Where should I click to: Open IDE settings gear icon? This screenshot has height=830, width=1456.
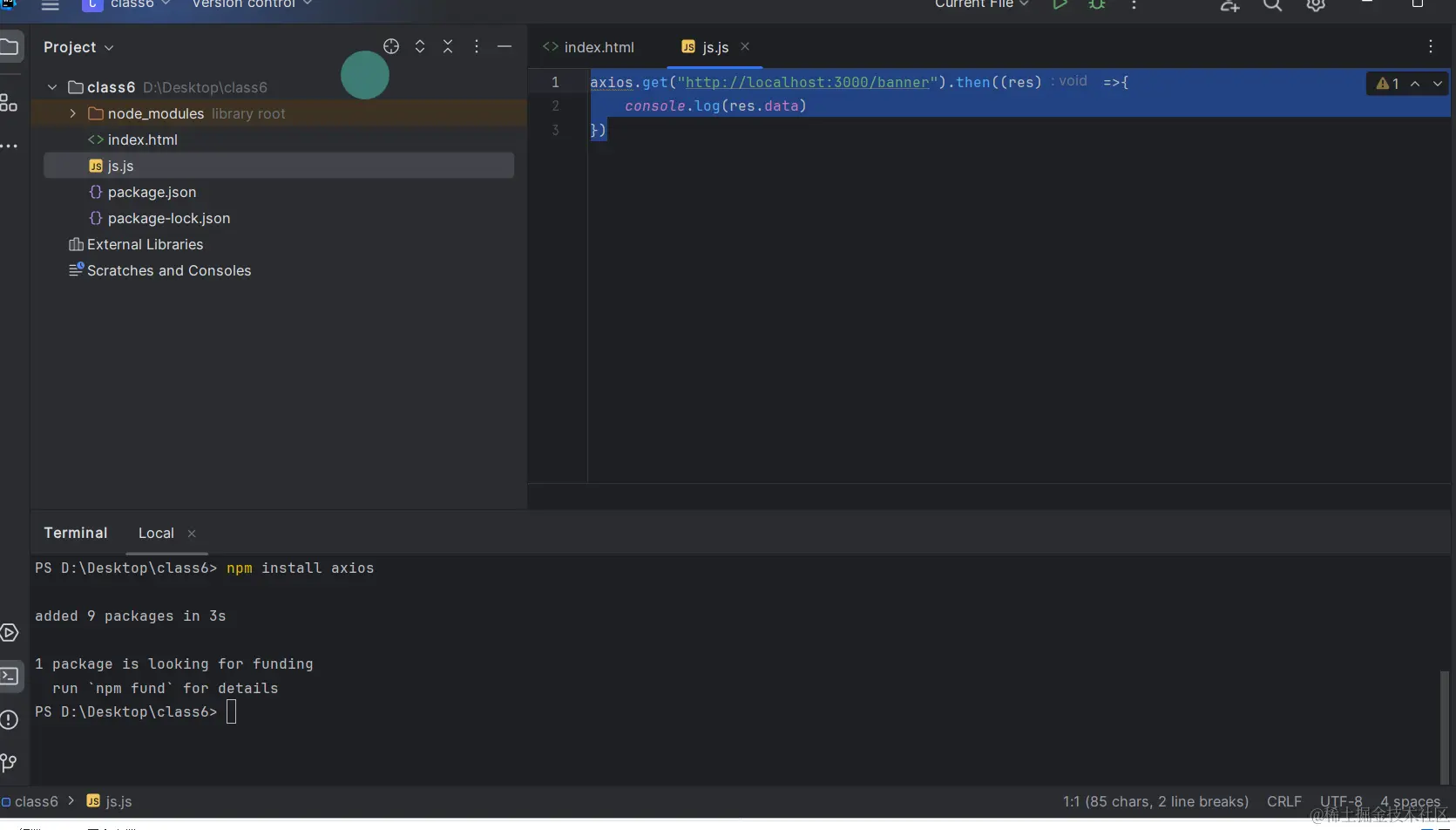point(1316,5)
